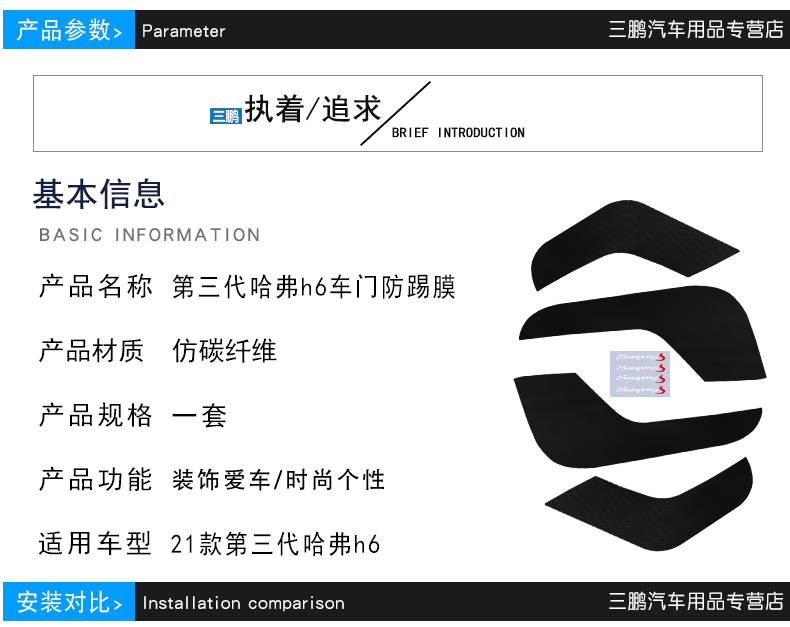Click the value 21款第三代哈弗h6
Viewport: 790px width, 627px height.
275,544
